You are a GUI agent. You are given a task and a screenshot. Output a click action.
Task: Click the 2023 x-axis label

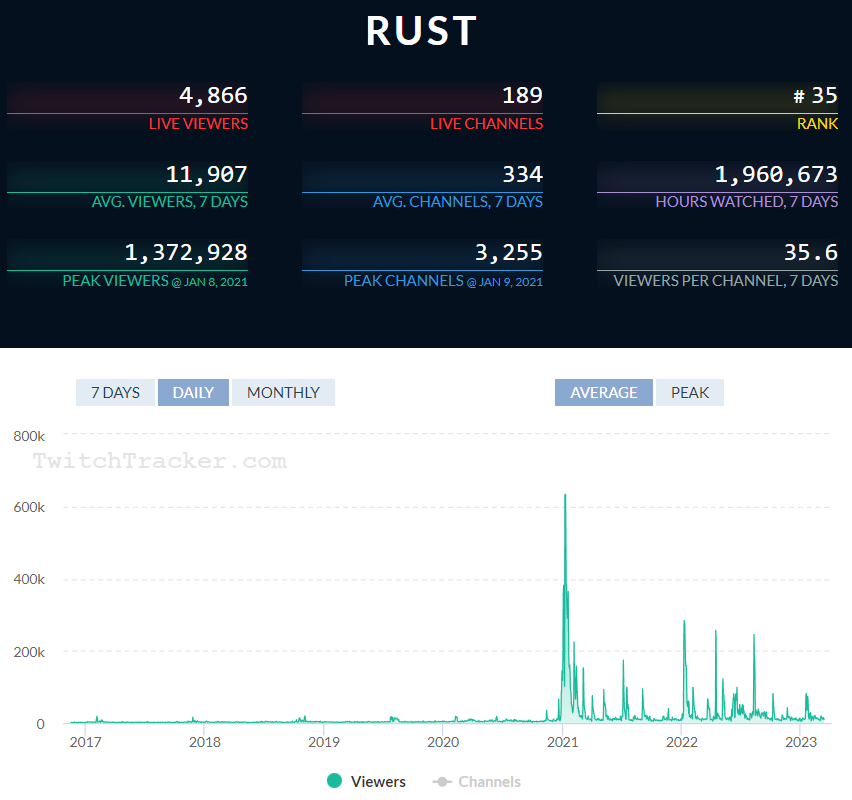pos(801,742)
